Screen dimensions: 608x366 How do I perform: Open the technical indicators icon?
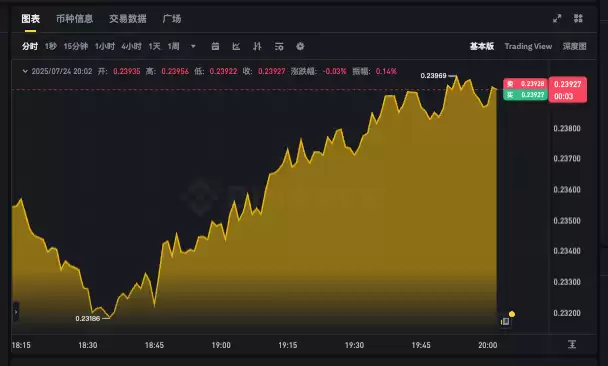pyautogui.click(x=257, y=47)
